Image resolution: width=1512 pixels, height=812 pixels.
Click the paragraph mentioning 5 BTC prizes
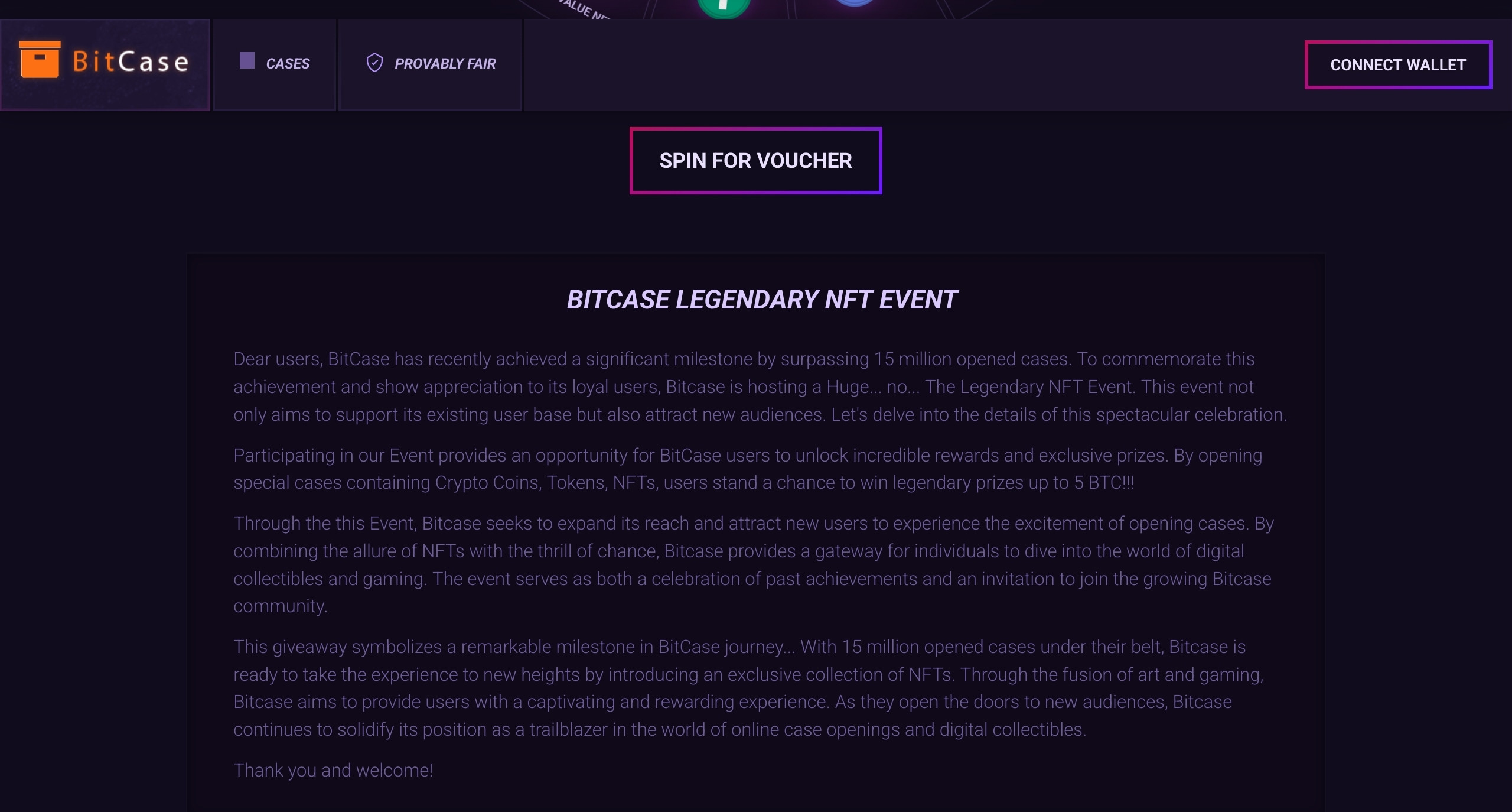pyautogui.click(x=748, y=469)
